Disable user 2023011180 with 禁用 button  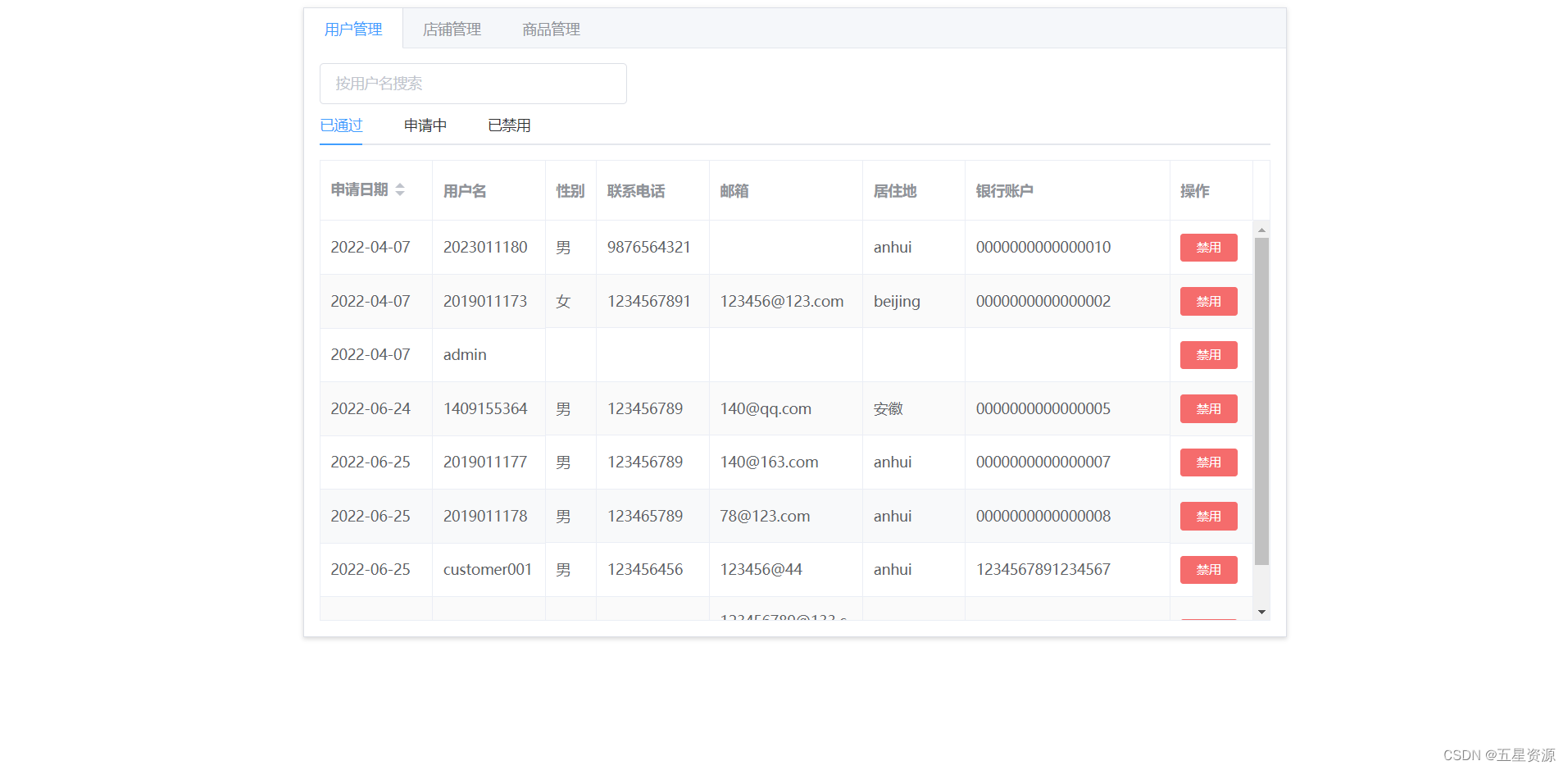[1207, 247]
